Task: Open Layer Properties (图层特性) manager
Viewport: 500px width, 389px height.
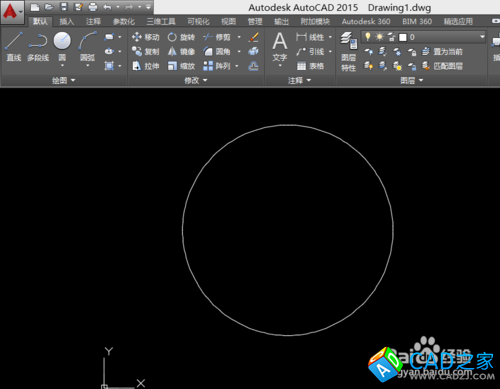Action: click(349, 52)
